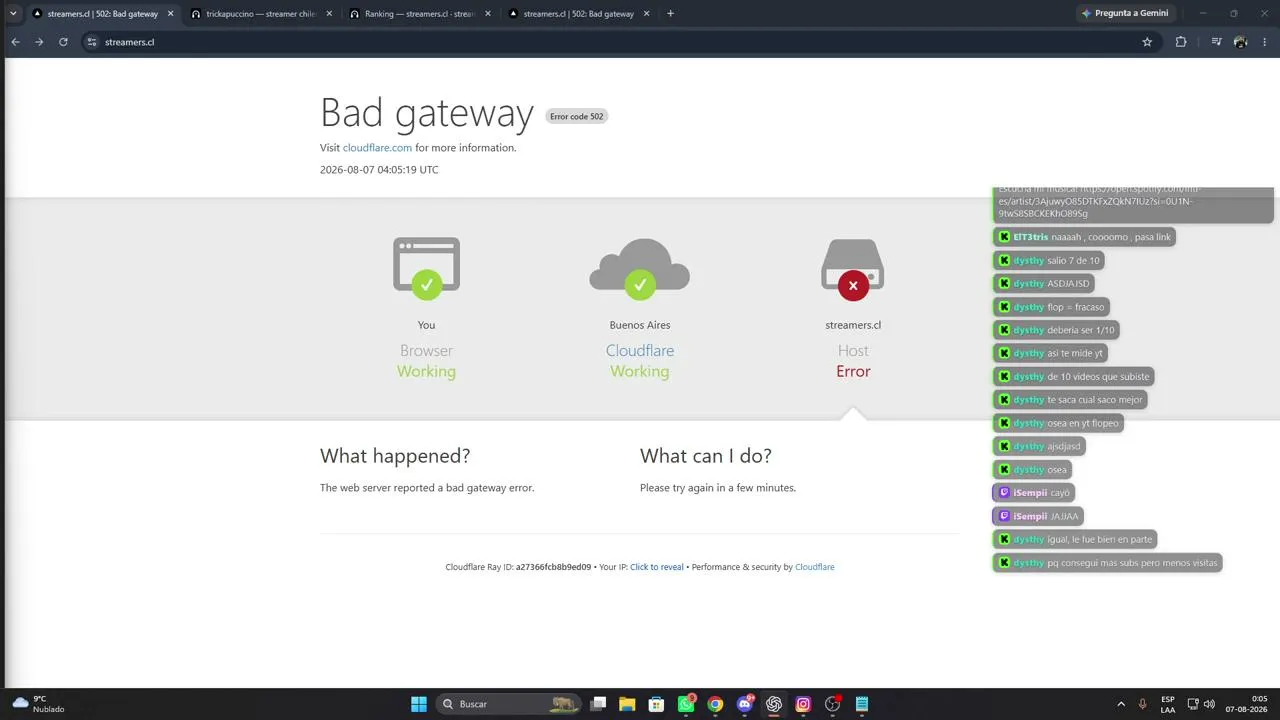
Task: Open the media controls icon in toolbar
Action: point(1216,42)
